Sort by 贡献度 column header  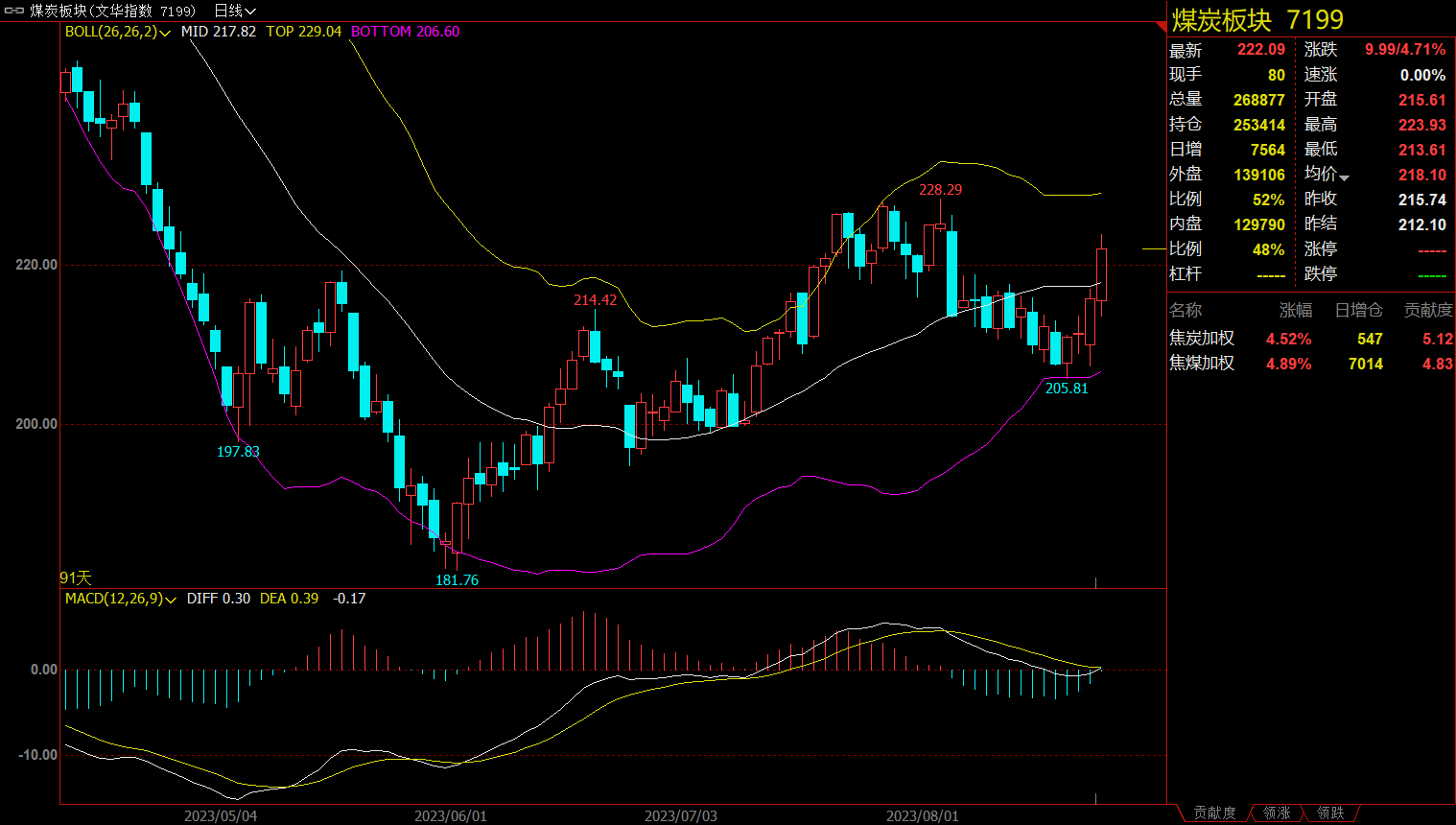point(1428,310)
